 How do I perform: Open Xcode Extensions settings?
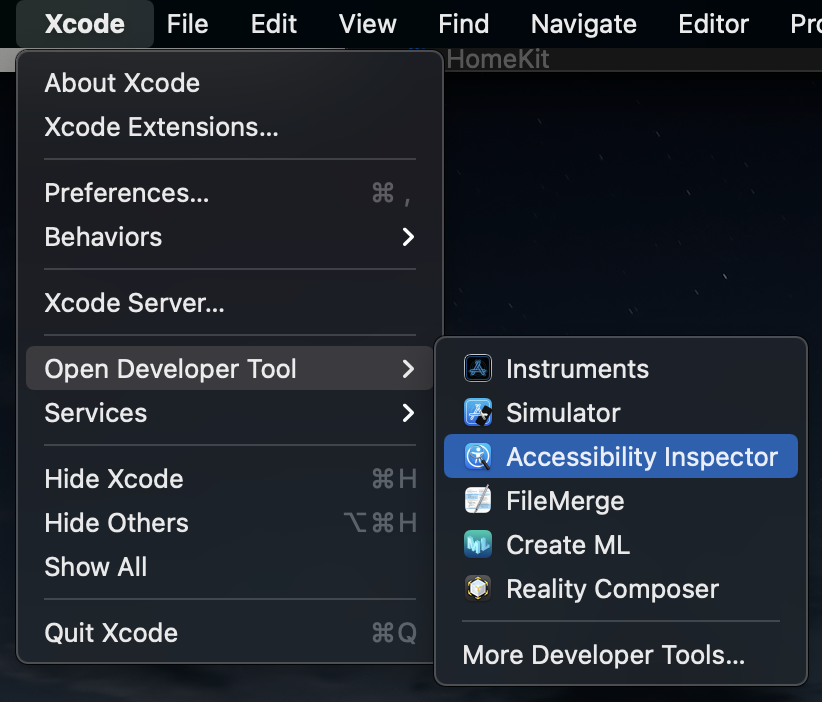click(161, 127)
